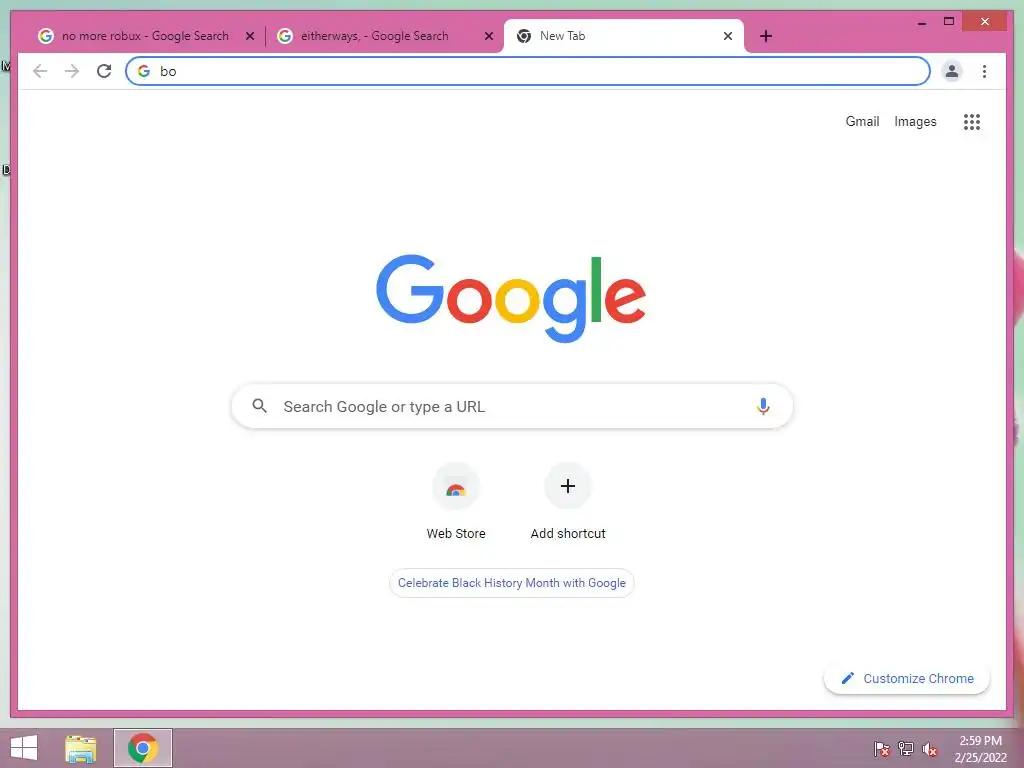Open the Action Center flag icon
Viewport: 1024px width, 768px height.
(882, 748)
